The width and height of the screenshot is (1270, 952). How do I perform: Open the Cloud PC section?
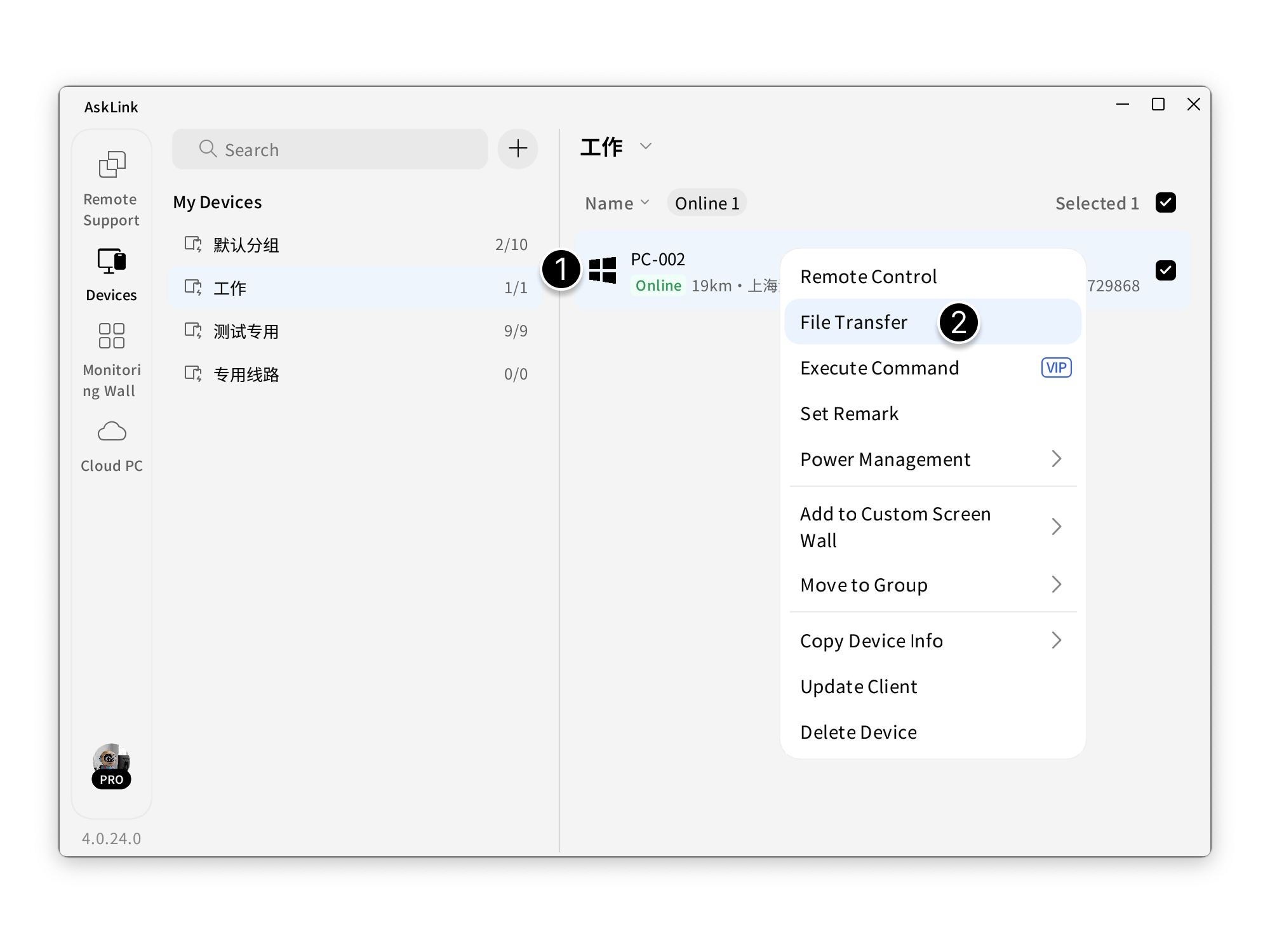click(x=111, y=446)
